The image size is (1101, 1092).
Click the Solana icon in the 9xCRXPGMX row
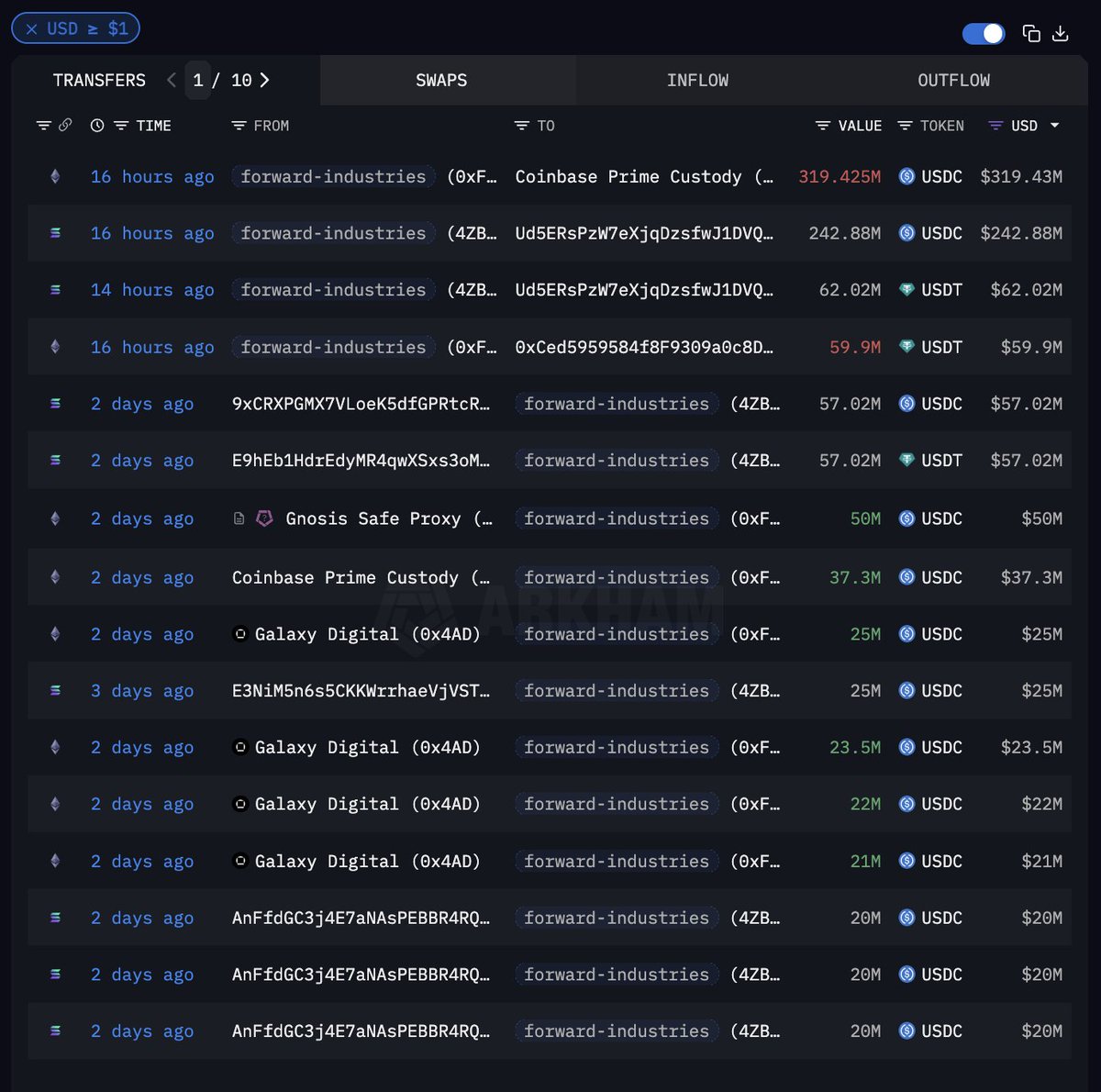[55, 404]
